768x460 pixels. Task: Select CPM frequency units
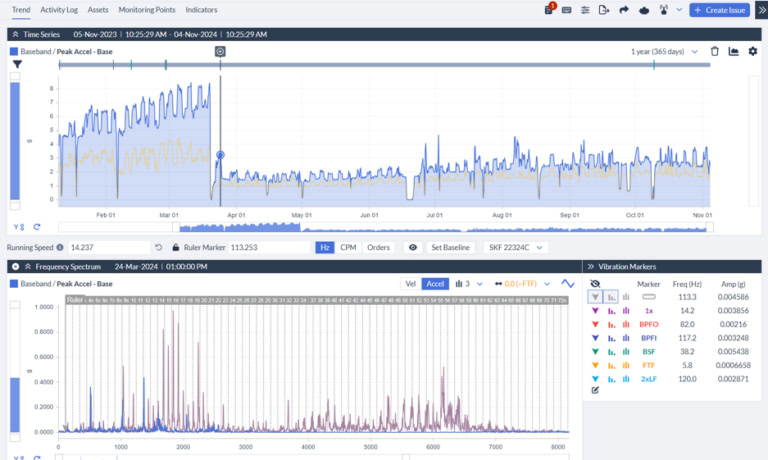[x=348, y=247]
